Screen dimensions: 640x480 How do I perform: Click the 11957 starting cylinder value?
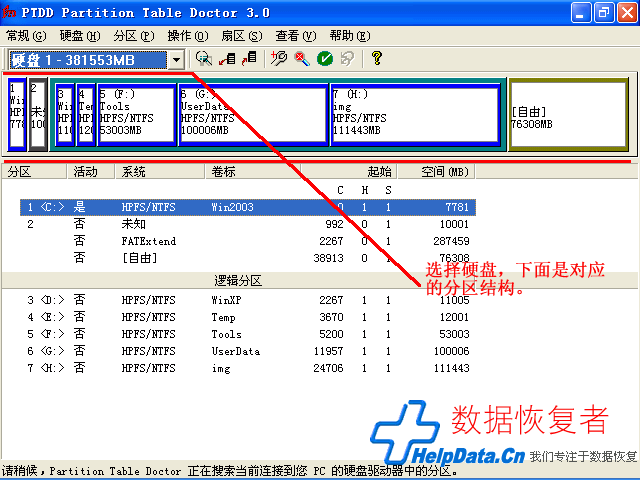pos(328,351)
